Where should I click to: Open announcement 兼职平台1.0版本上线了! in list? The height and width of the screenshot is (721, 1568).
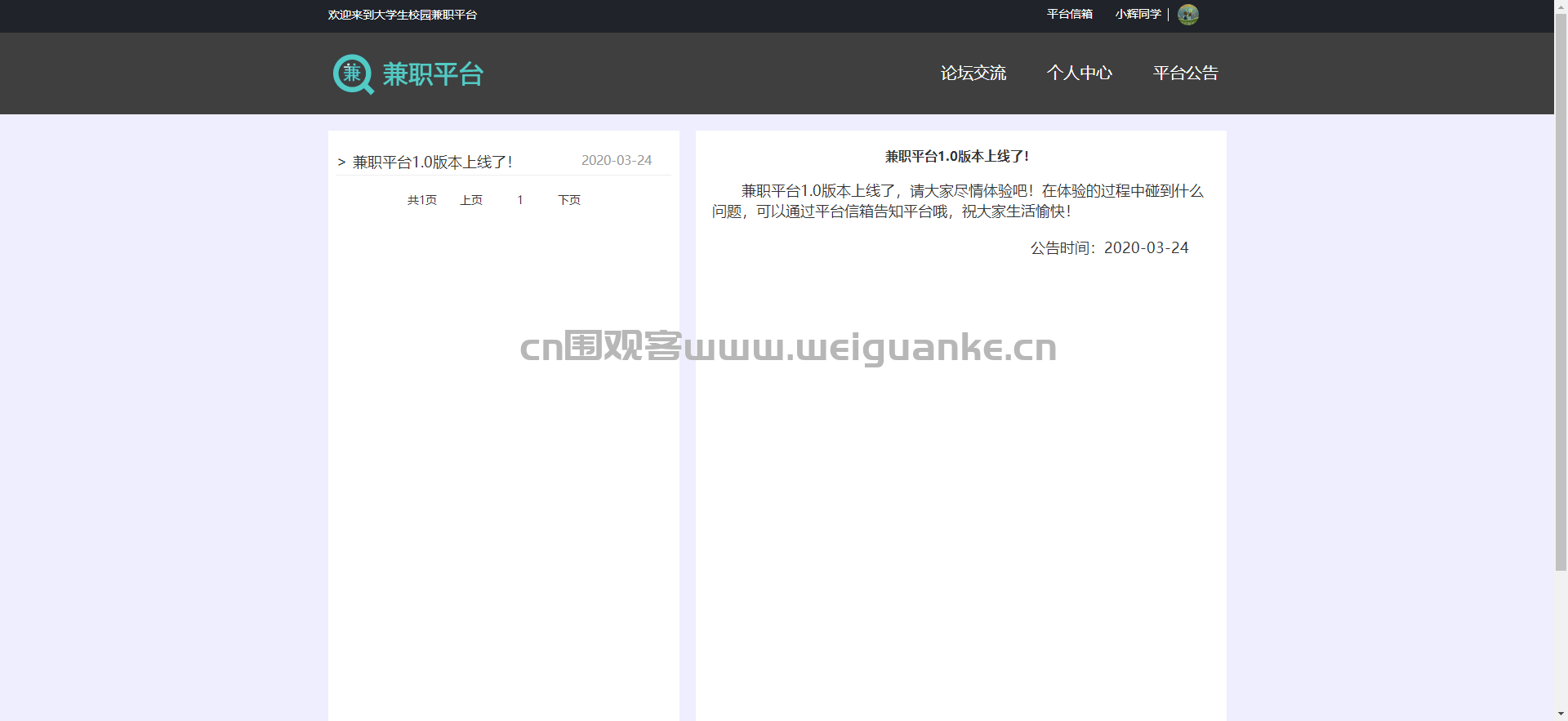pos(432,162)
